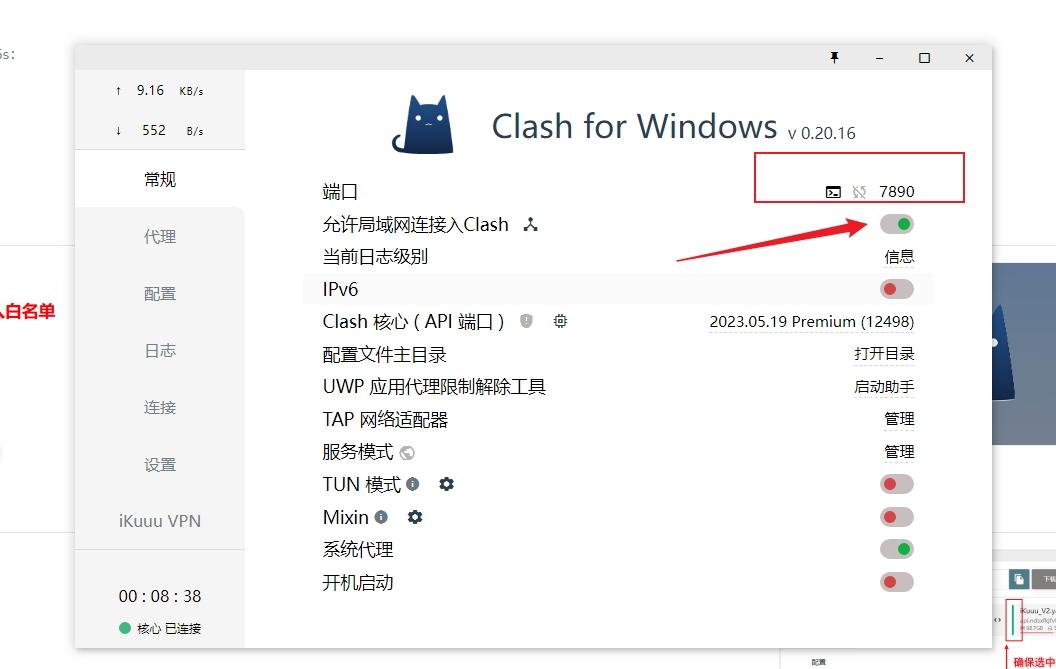The width and height of the screenshot is (1056, 669).
Task: Open Mixin gear settings
Action: pos(415,517)
